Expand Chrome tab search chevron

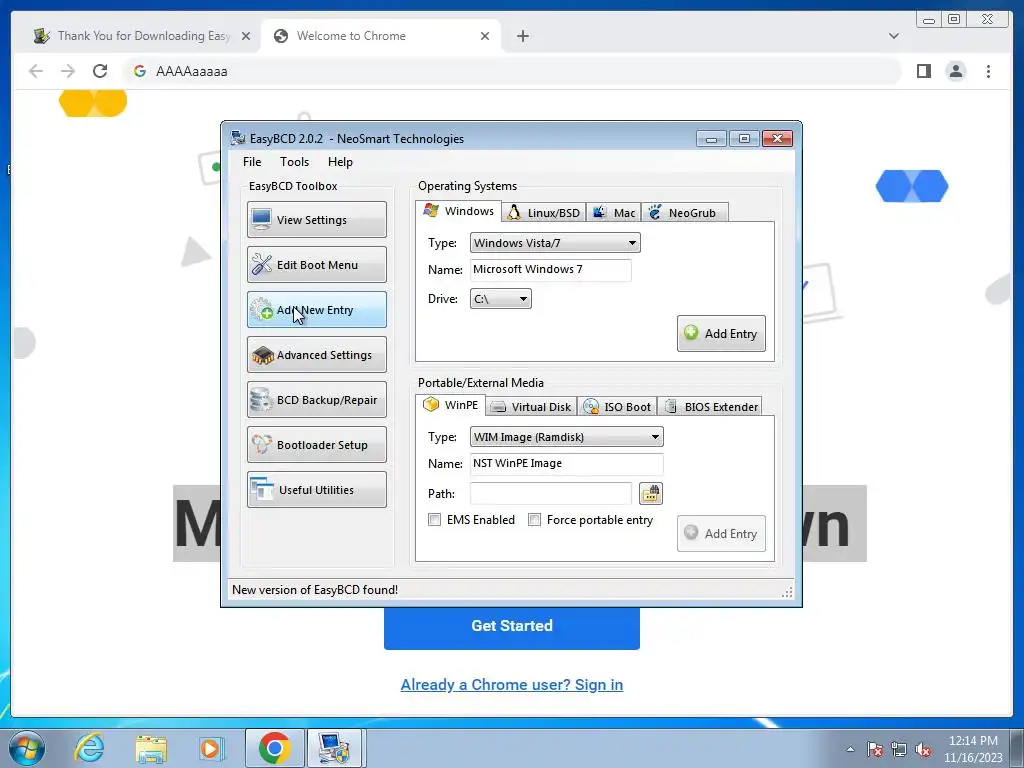coord(894,36)
